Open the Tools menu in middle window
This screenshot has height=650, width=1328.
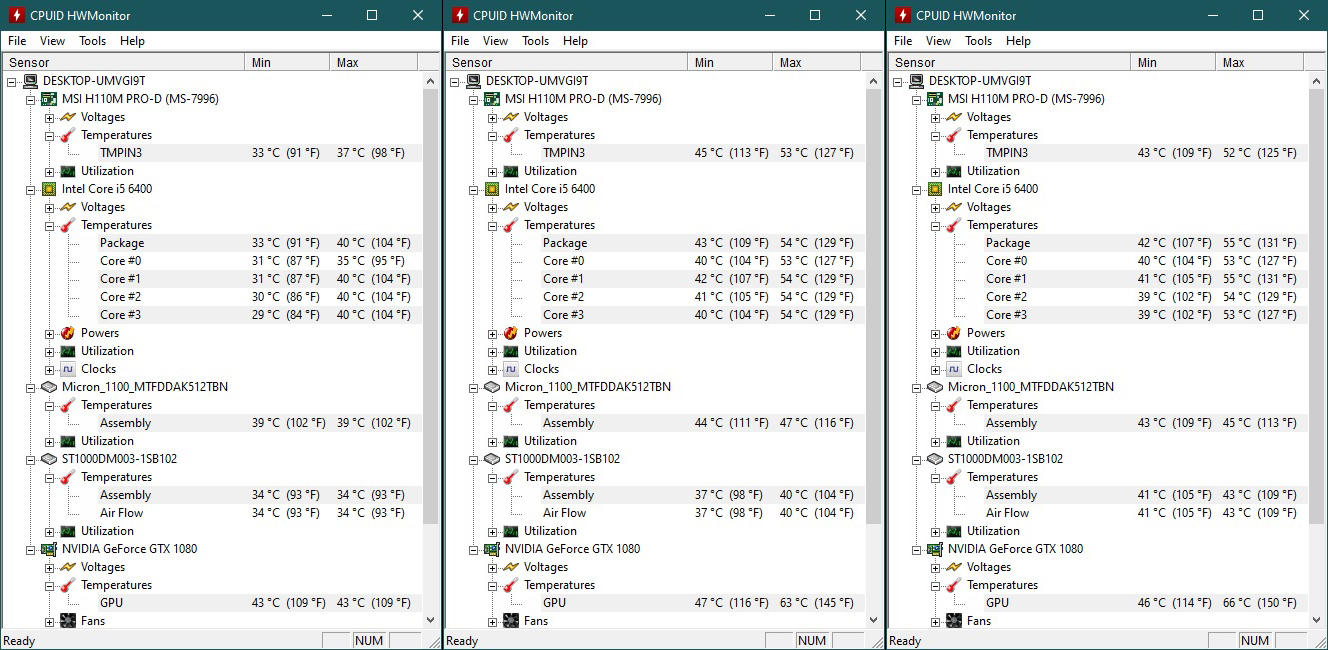click(535, 41)
